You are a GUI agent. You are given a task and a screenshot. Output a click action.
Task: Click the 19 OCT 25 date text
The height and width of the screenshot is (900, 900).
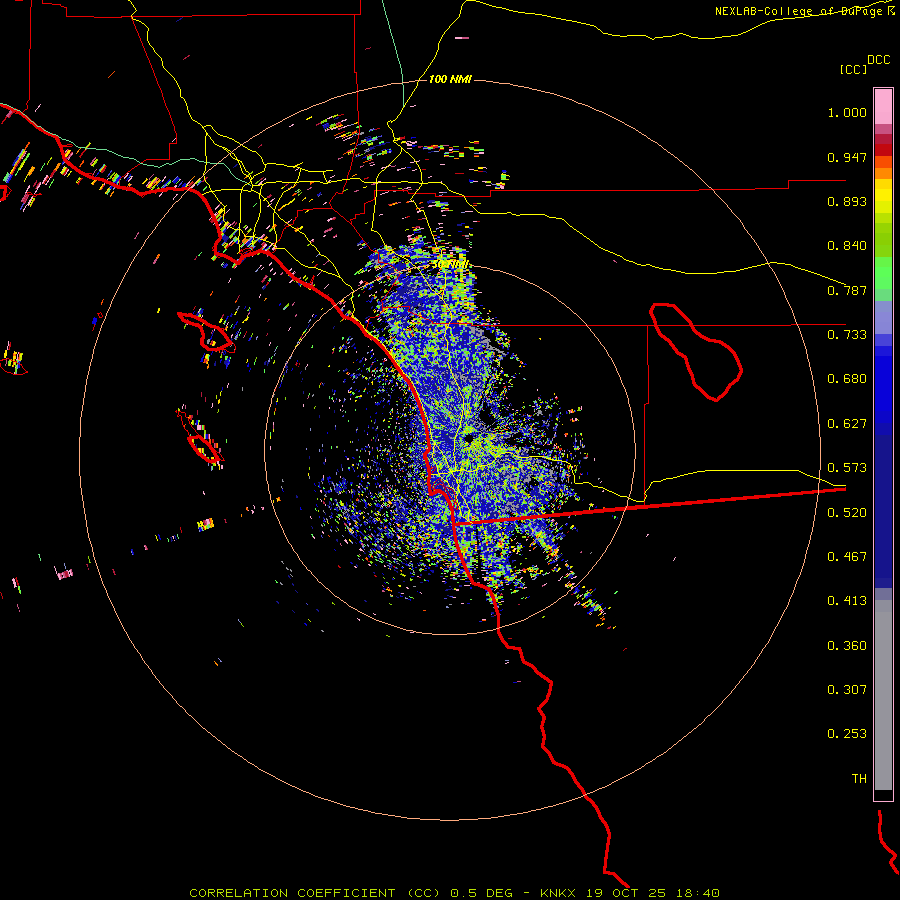pyautogui.click(x=626, y=893)
